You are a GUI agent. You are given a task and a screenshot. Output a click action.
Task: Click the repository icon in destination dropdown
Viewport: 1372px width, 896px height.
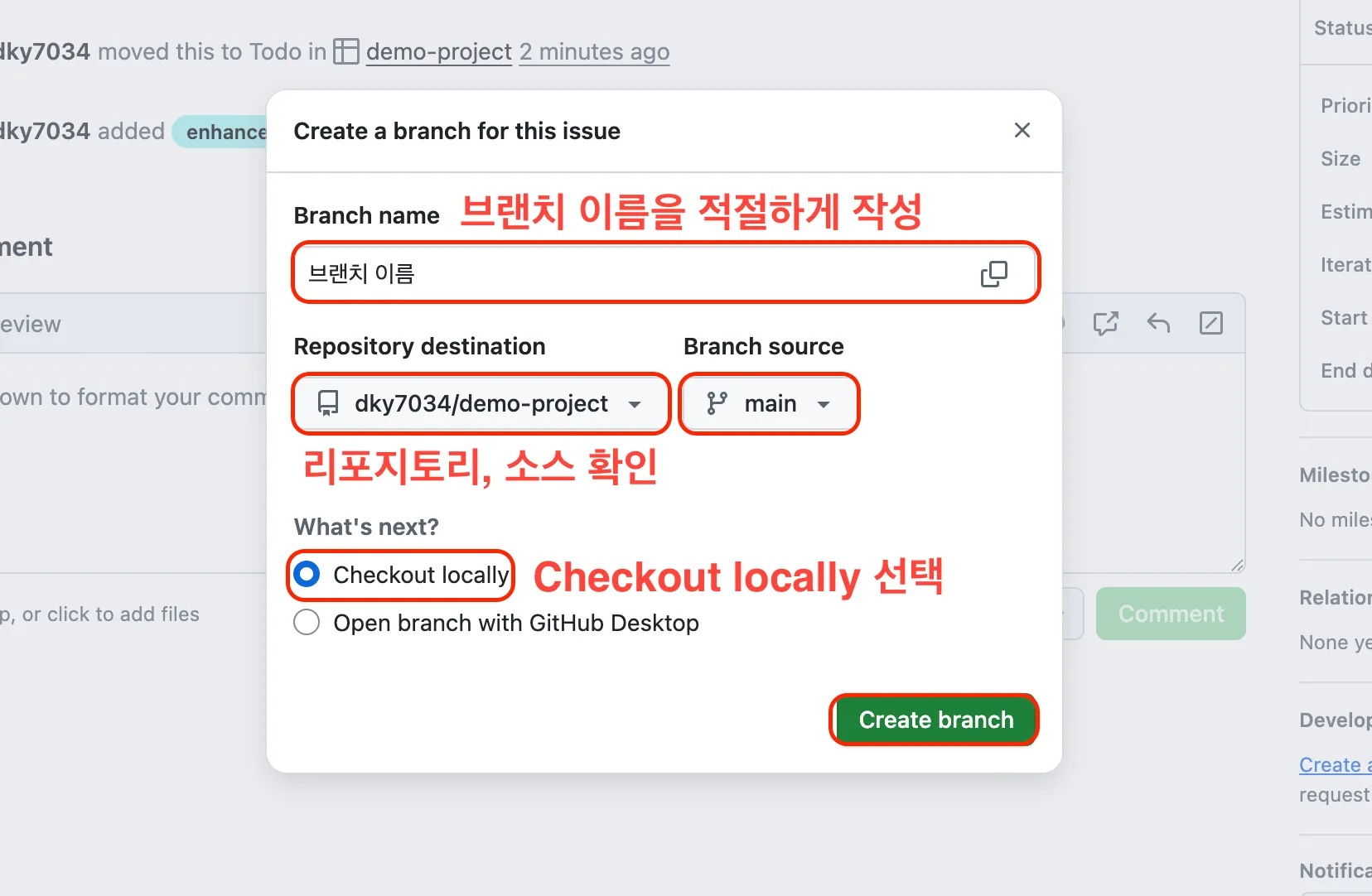tap(328, 403)
